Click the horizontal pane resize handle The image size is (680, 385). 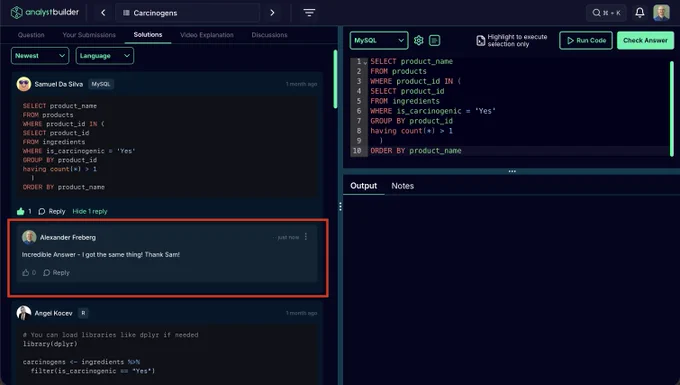point(512,171)
